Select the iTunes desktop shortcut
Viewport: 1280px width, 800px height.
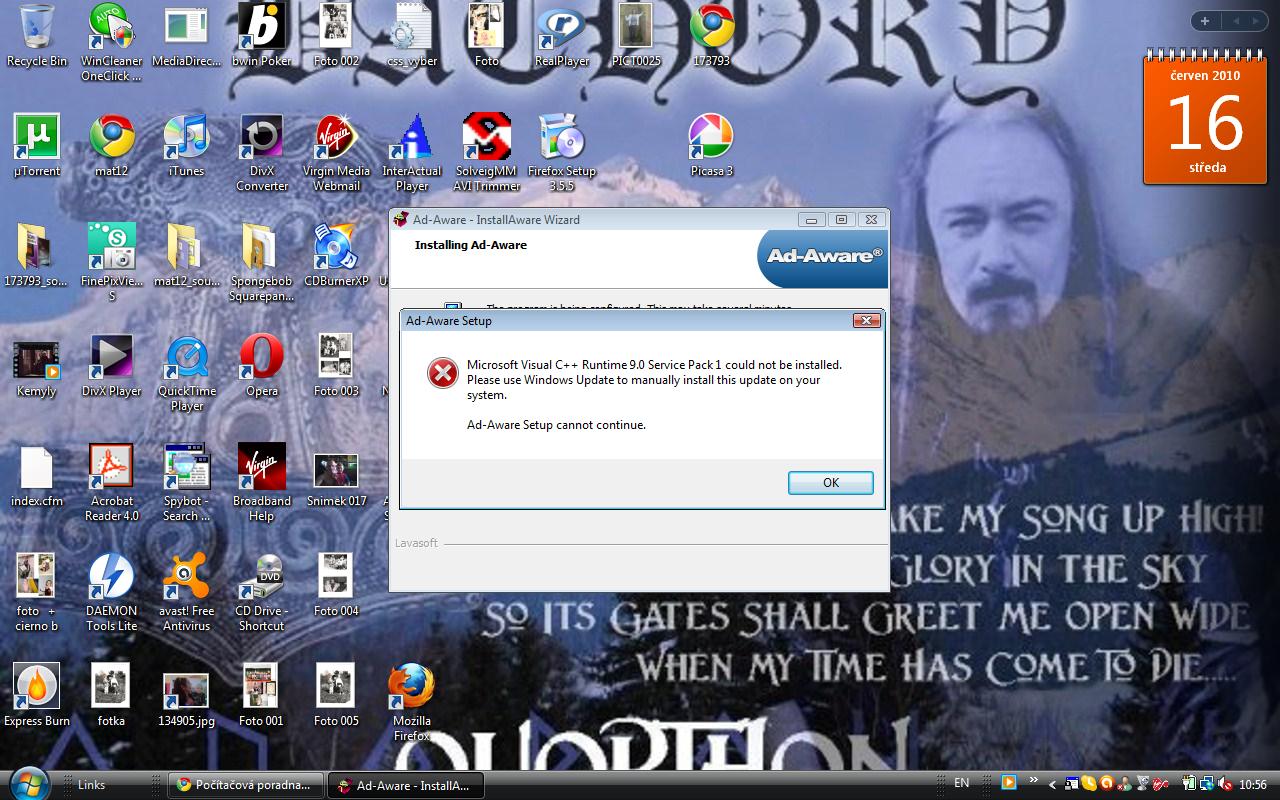click(x=186, y=146)
